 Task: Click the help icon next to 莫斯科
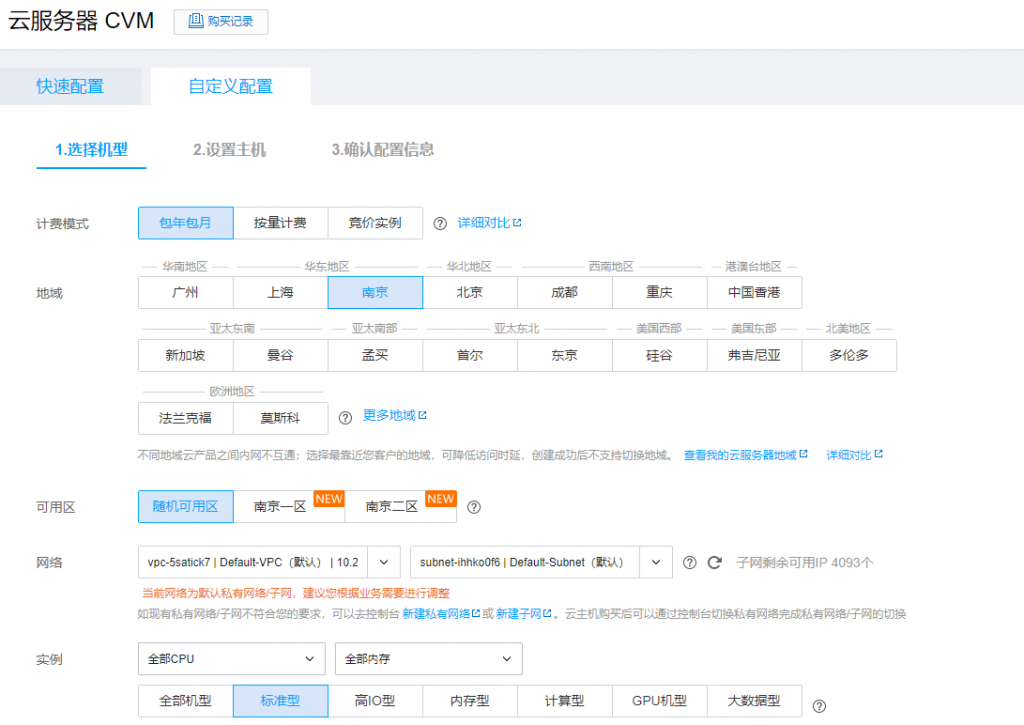[x=345, y=418]
